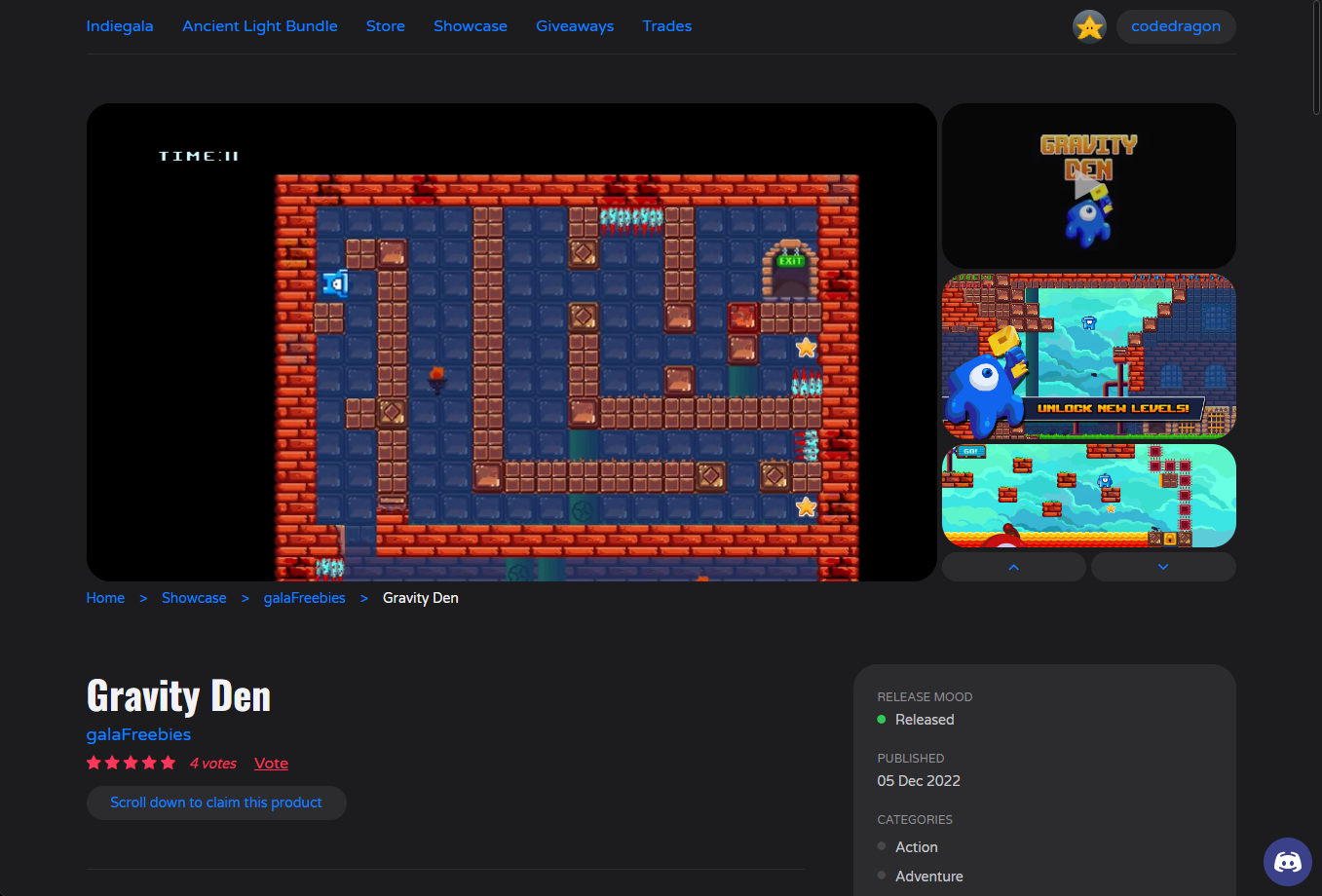The height and width of the screenshot is (896, 1322).
Task: Click the Home breadcrumb link
Action: pos(105,598)
